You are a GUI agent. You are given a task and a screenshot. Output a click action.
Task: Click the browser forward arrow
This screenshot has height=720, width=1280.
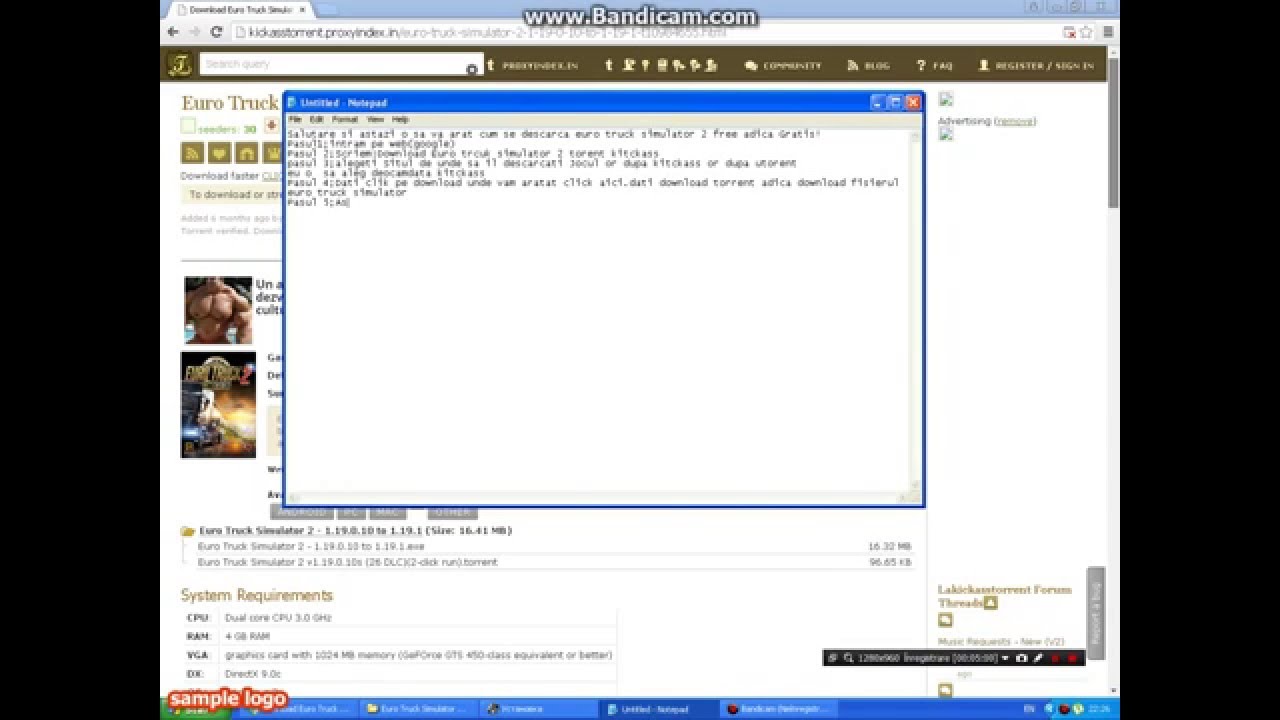click(195, 32)
